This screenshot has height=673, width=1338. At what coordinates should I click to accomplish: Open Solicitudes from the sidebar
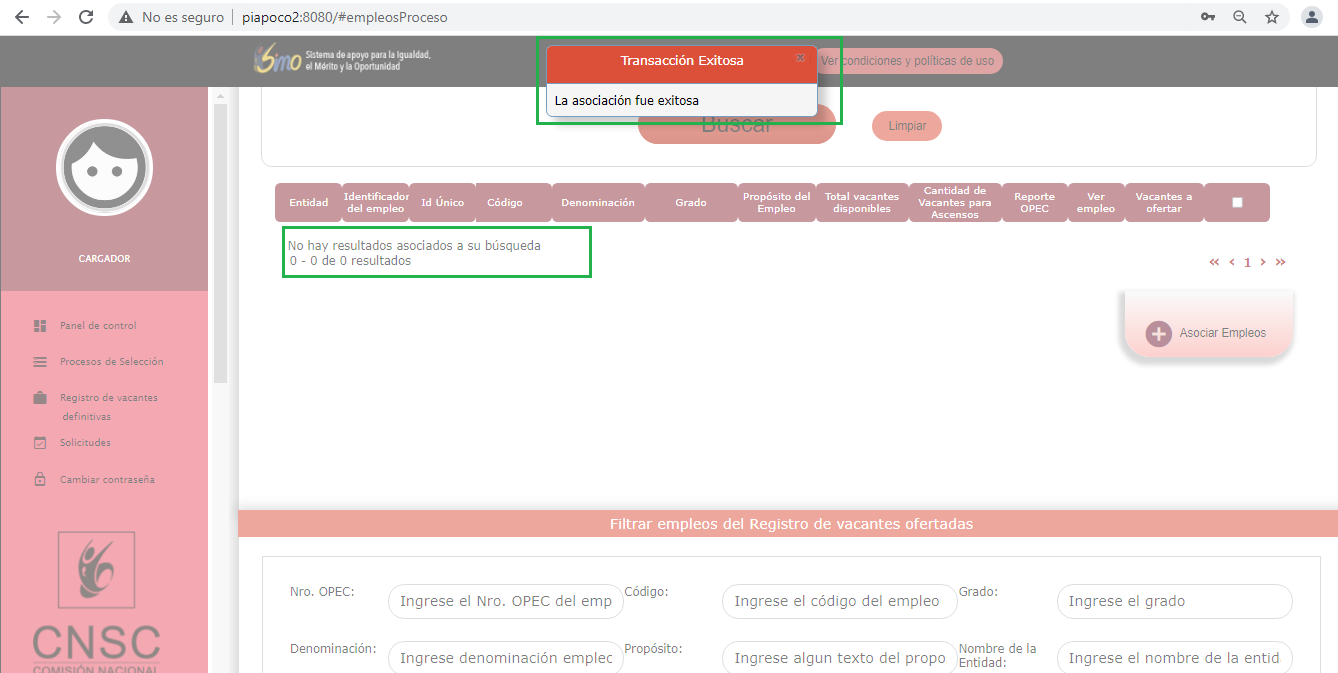pyautogui.click(x=85, y=443)
